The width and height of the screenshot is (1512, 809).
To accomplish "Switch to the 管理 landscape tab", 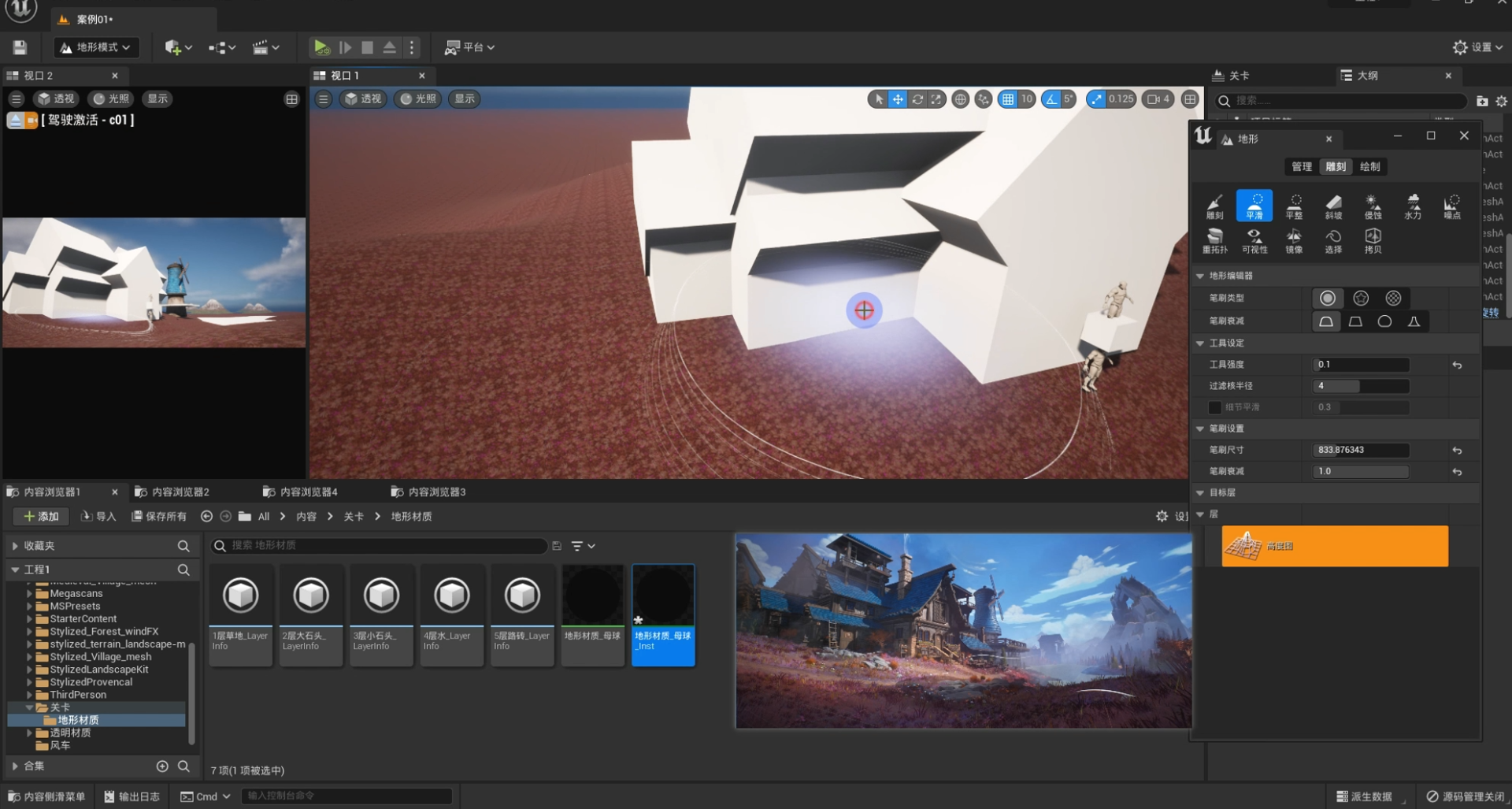I will [1302, 167].
